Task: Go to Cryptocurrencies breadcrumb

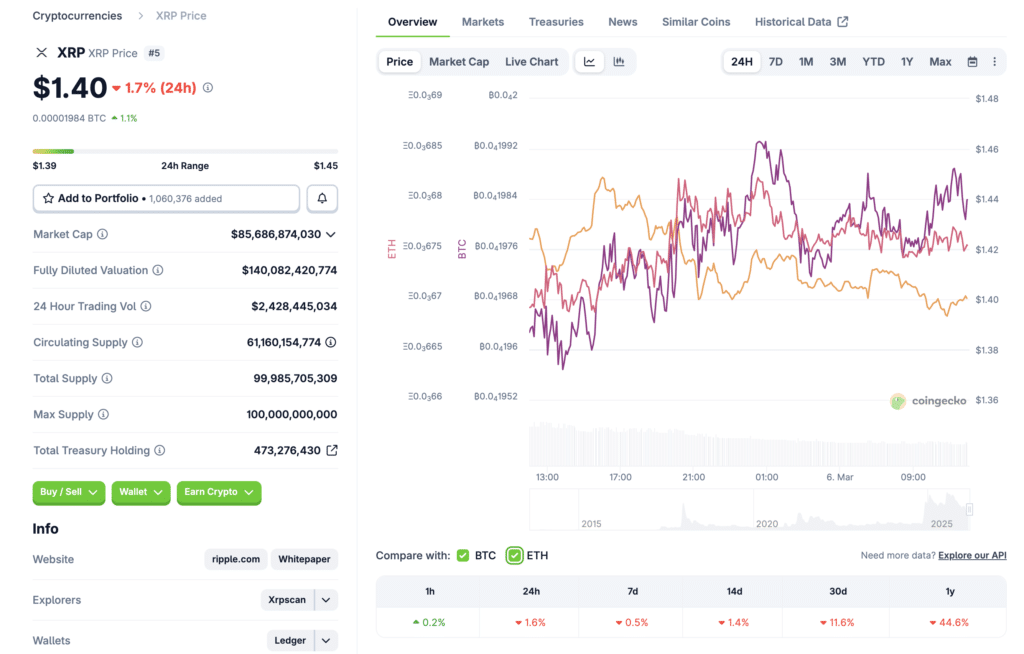Action: (x=77, y=16)
